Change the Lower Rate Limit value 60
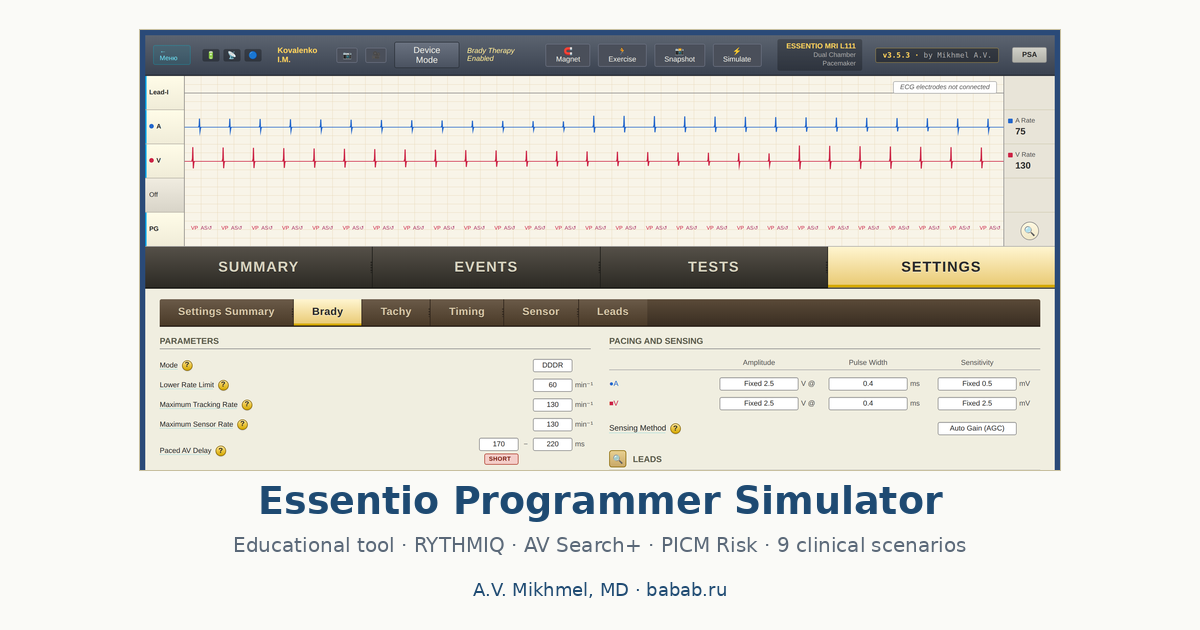The height and width of the screenshot is (630, 1200). pos(552,385)
